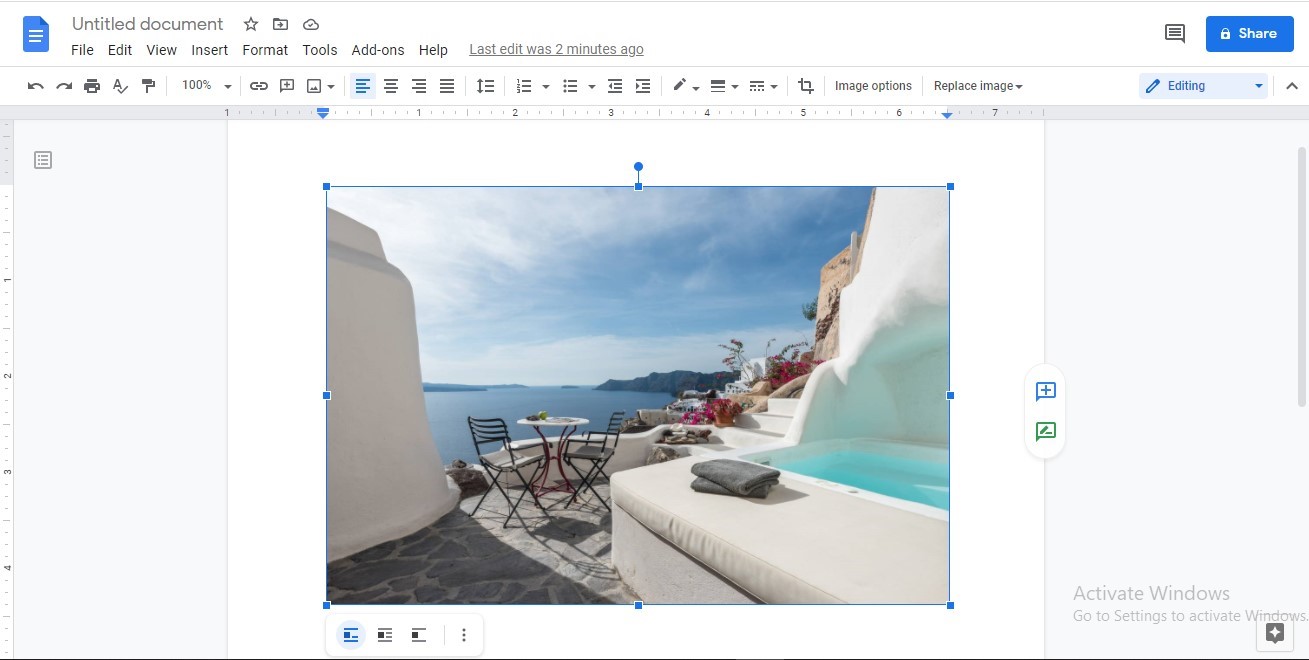Open the Editing mode dropdown

[1203, 86]
